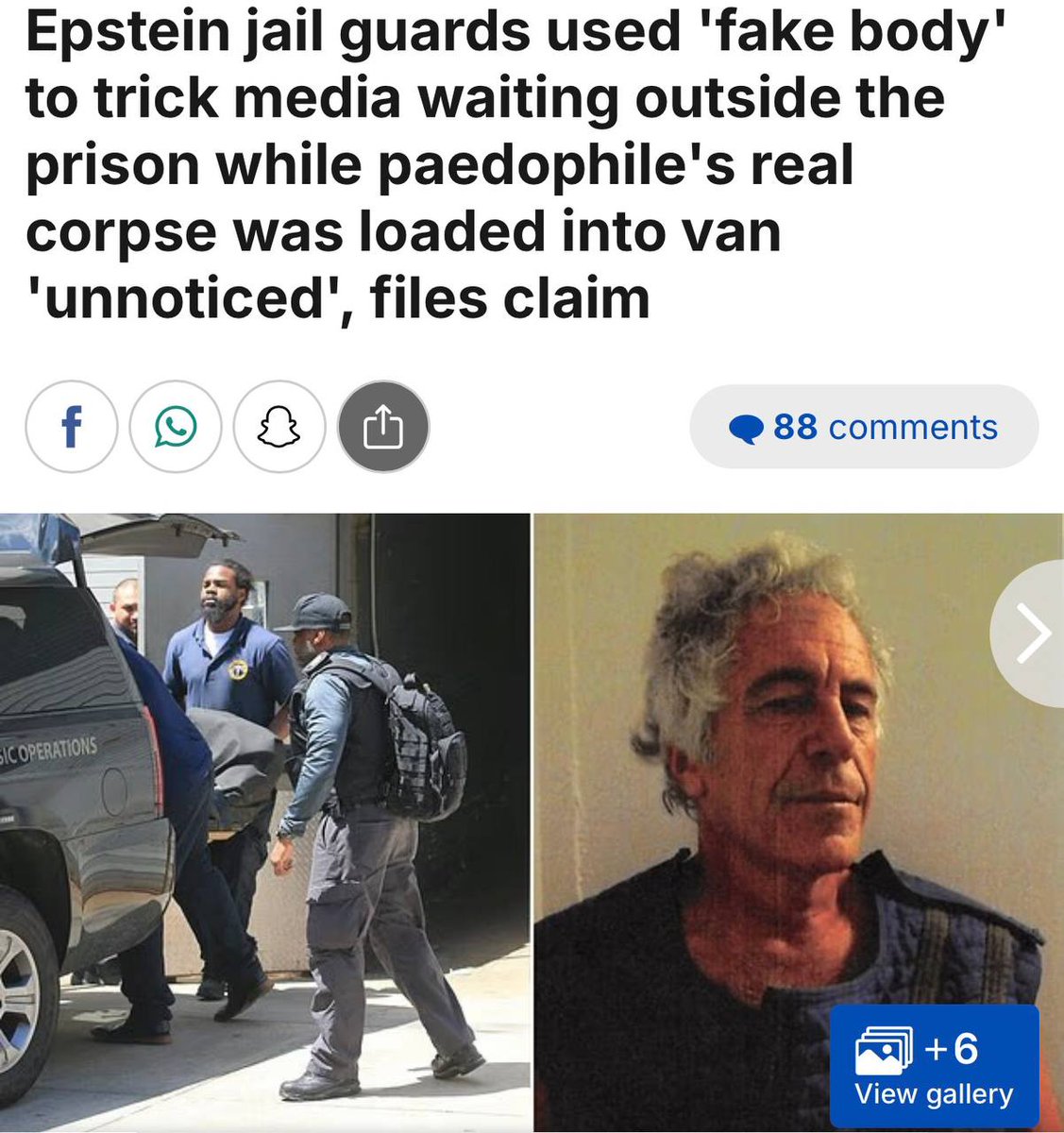Click the blue speech bubble comments icon
This screenshot has height=1133, width=1064.
pyautogui.click(x=746, y=430)
